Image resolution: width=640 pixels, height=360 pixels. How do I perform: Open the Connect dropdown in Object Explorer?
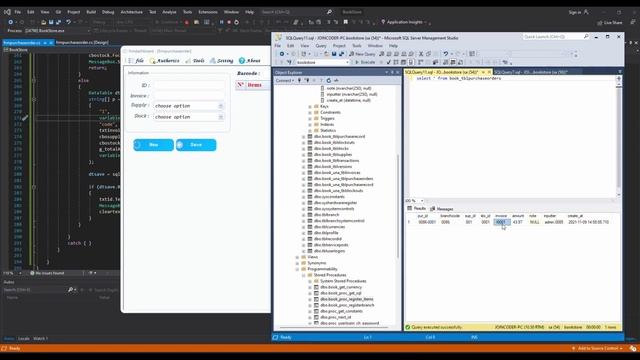[x=284, y=80]
